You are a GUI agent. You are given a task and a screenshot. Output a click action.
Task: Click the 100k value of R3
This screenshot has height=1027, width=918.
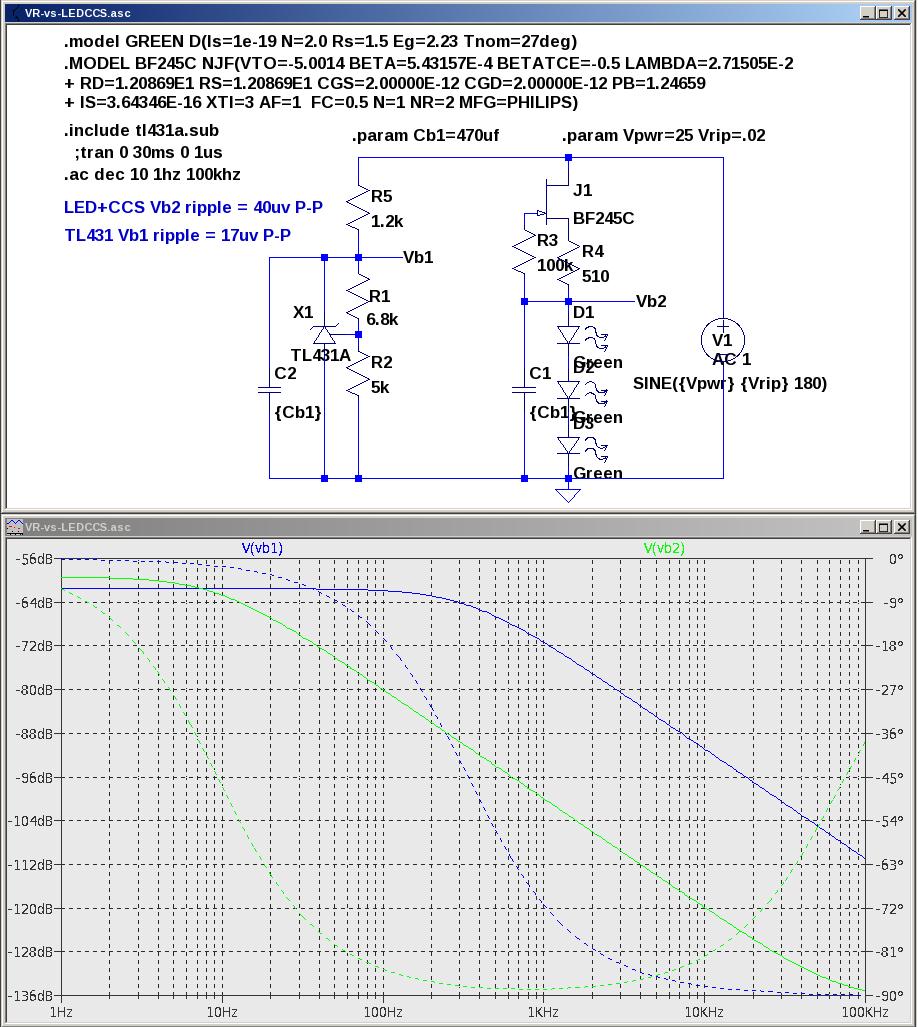555,265
